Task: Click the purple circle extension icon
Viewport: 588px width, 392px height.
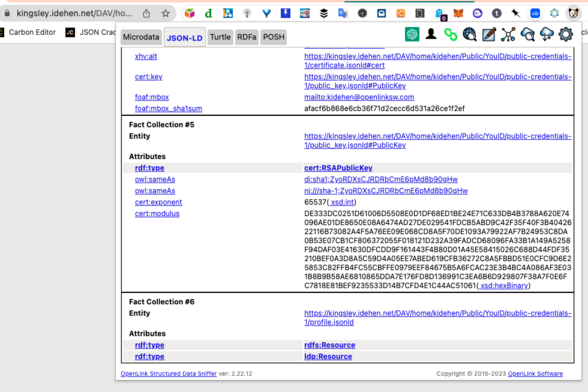Action: (x=477, y=14)
